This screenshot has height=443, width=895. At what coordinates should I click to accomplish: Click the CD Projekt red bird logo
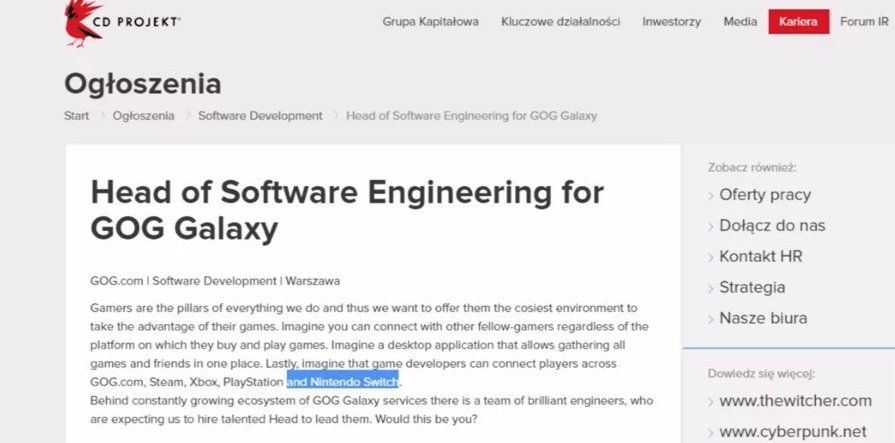click(83, 23)
